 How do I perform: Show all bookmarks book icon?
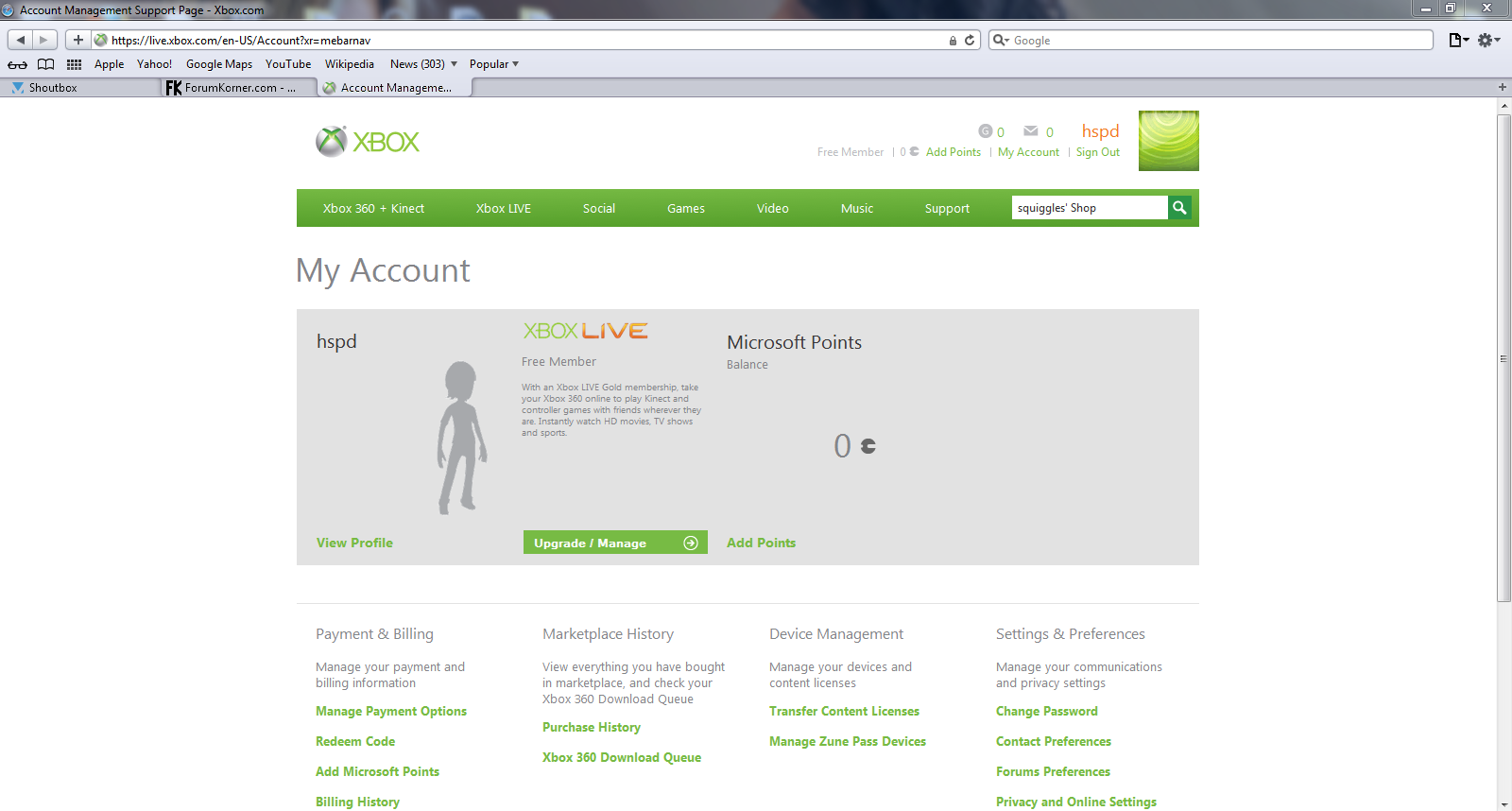(45, 64)
